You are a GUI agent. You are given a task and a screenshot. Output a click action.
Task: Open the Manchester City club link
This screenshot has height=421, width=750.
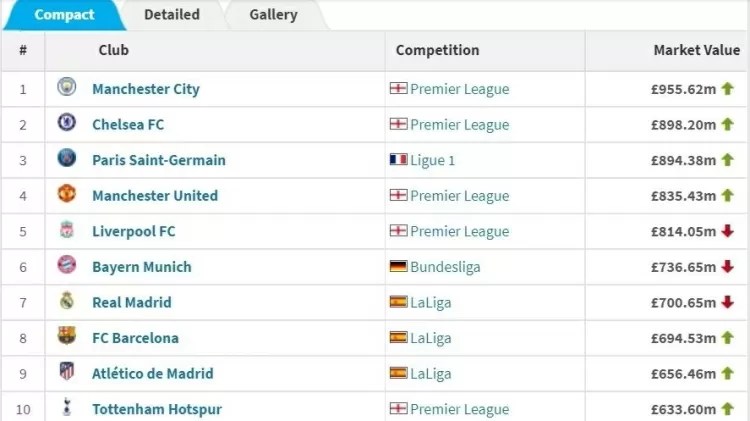(x=146, y=89)
